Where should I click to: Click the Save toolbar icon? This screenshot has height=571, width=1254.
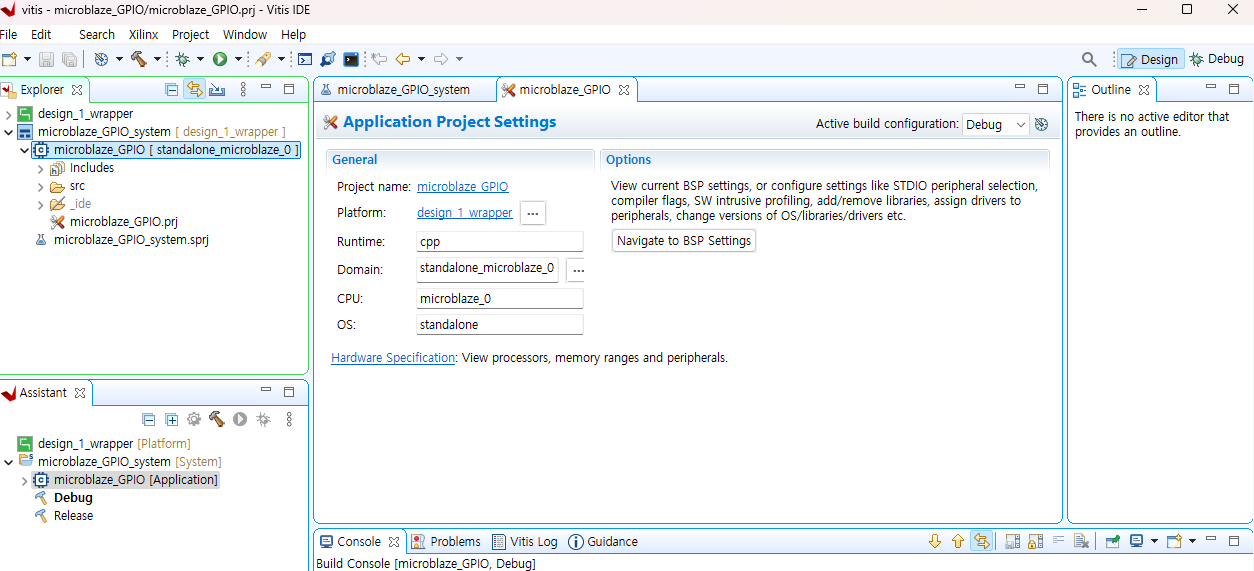46,59
